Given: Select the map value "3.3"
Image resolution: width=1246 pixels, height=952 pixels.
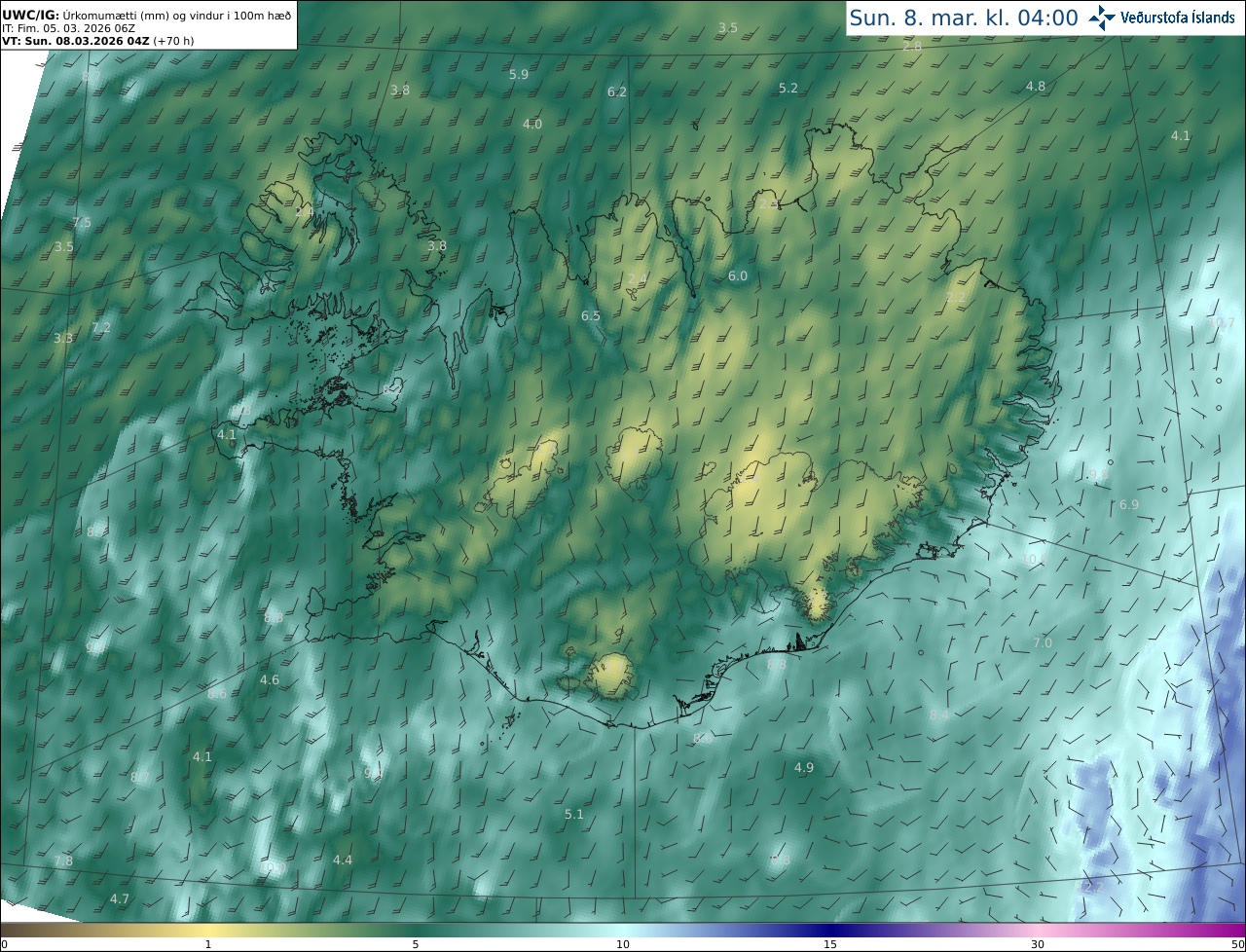Looking at the screenshot, I should pyautogui.click(x=63, y=339).
